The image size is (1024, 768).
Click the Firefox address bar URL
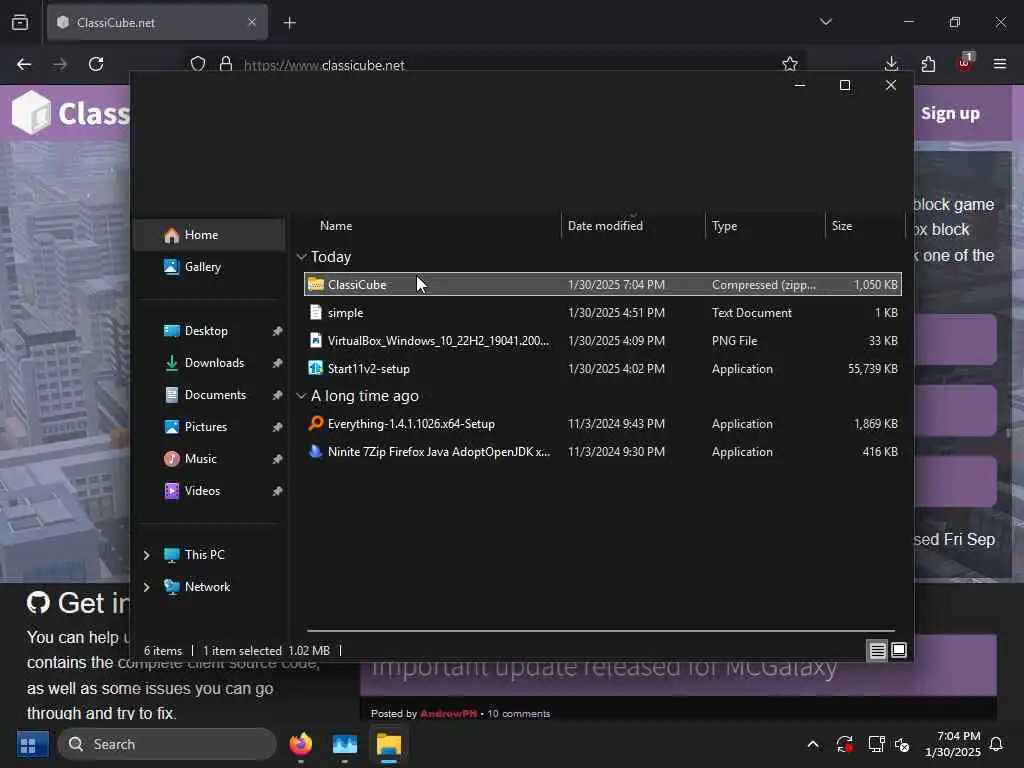click(x=324, y=65)
